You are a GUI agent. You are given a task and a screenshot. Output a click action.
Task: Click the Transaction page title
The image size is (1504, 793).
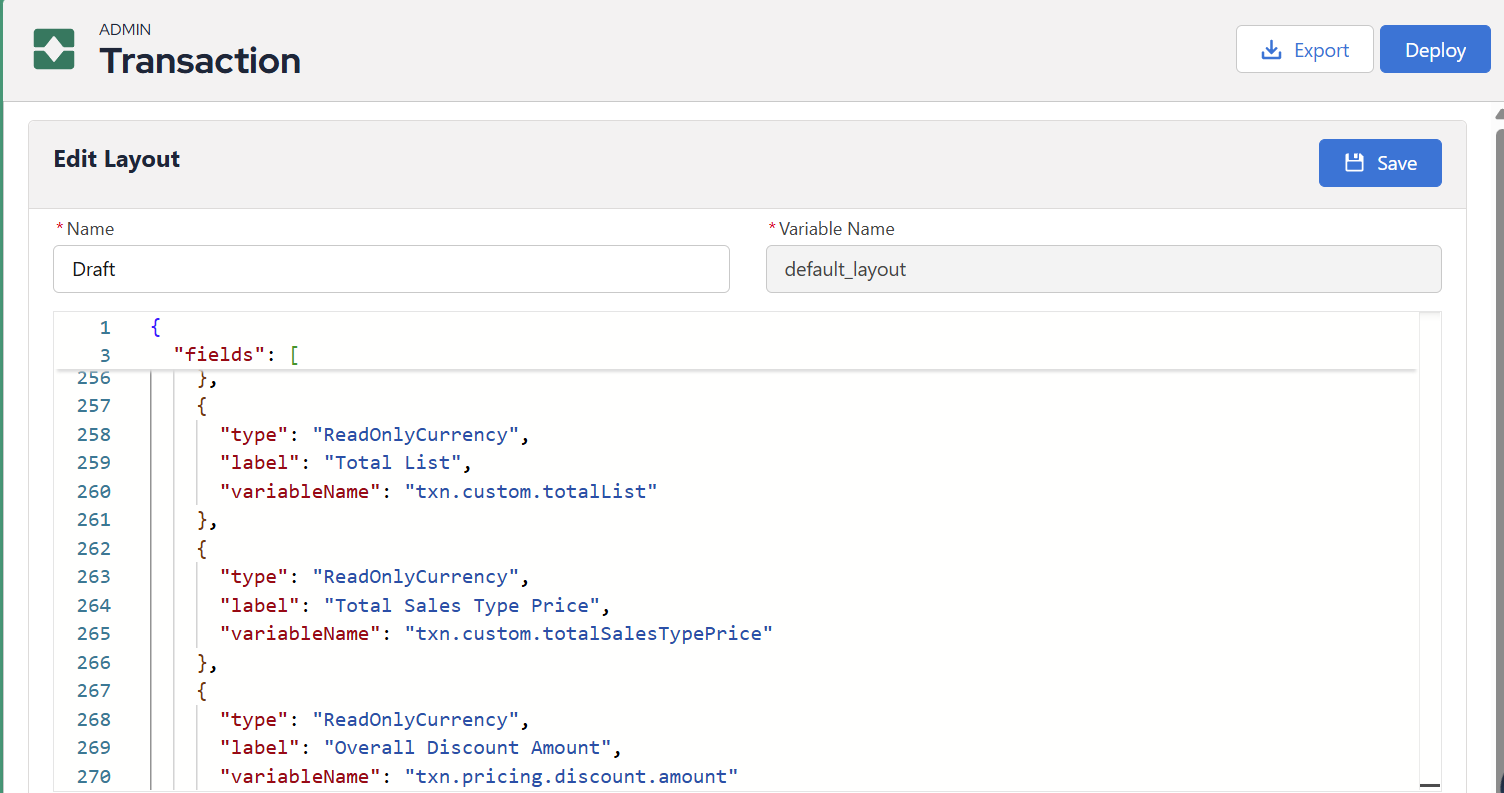200,61
